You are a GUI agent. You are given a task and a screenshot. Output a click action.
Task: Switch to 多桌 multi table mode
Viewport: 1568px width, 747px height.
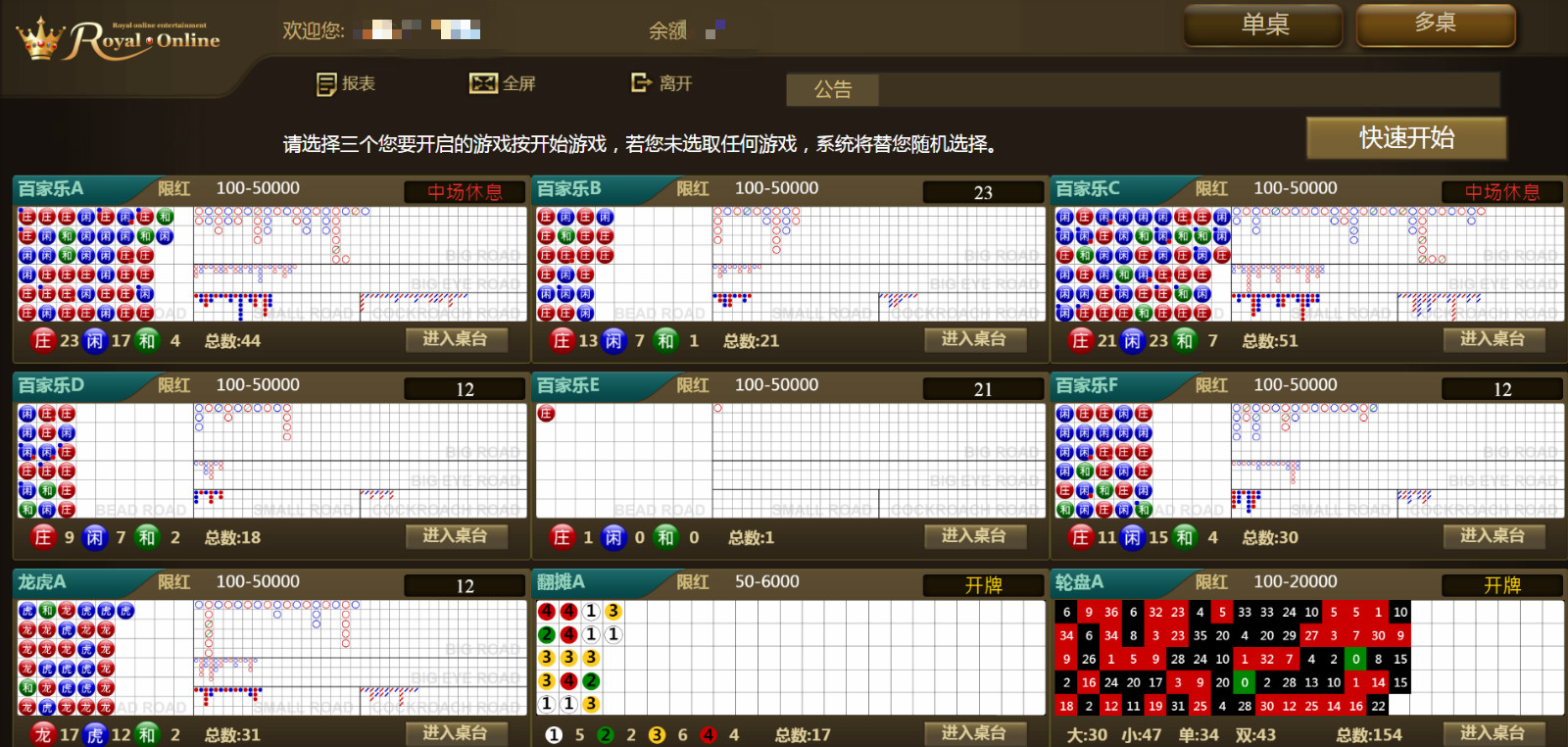point(1436,25)
